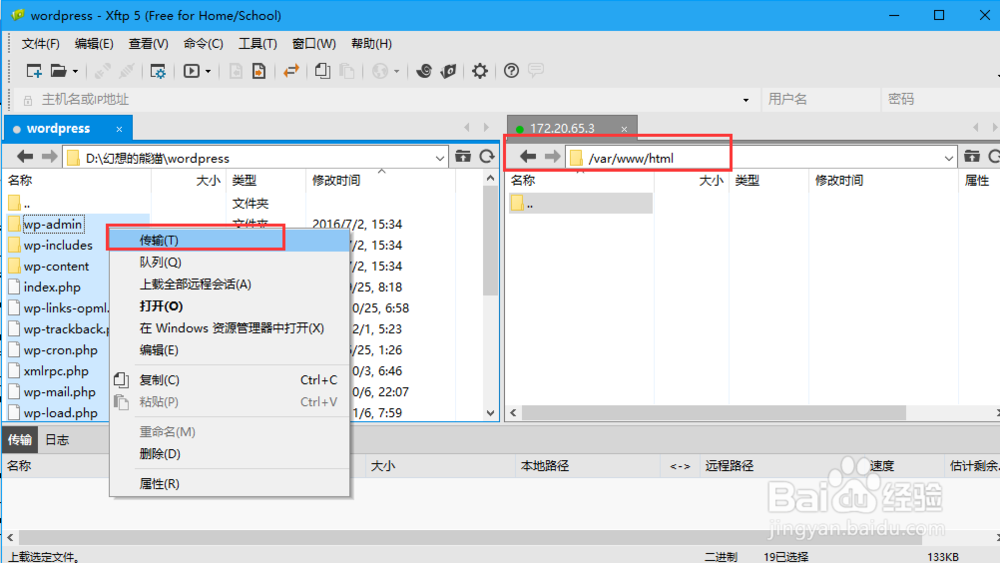Click the transfer panel horizontal scrollbar

(471, 538)
